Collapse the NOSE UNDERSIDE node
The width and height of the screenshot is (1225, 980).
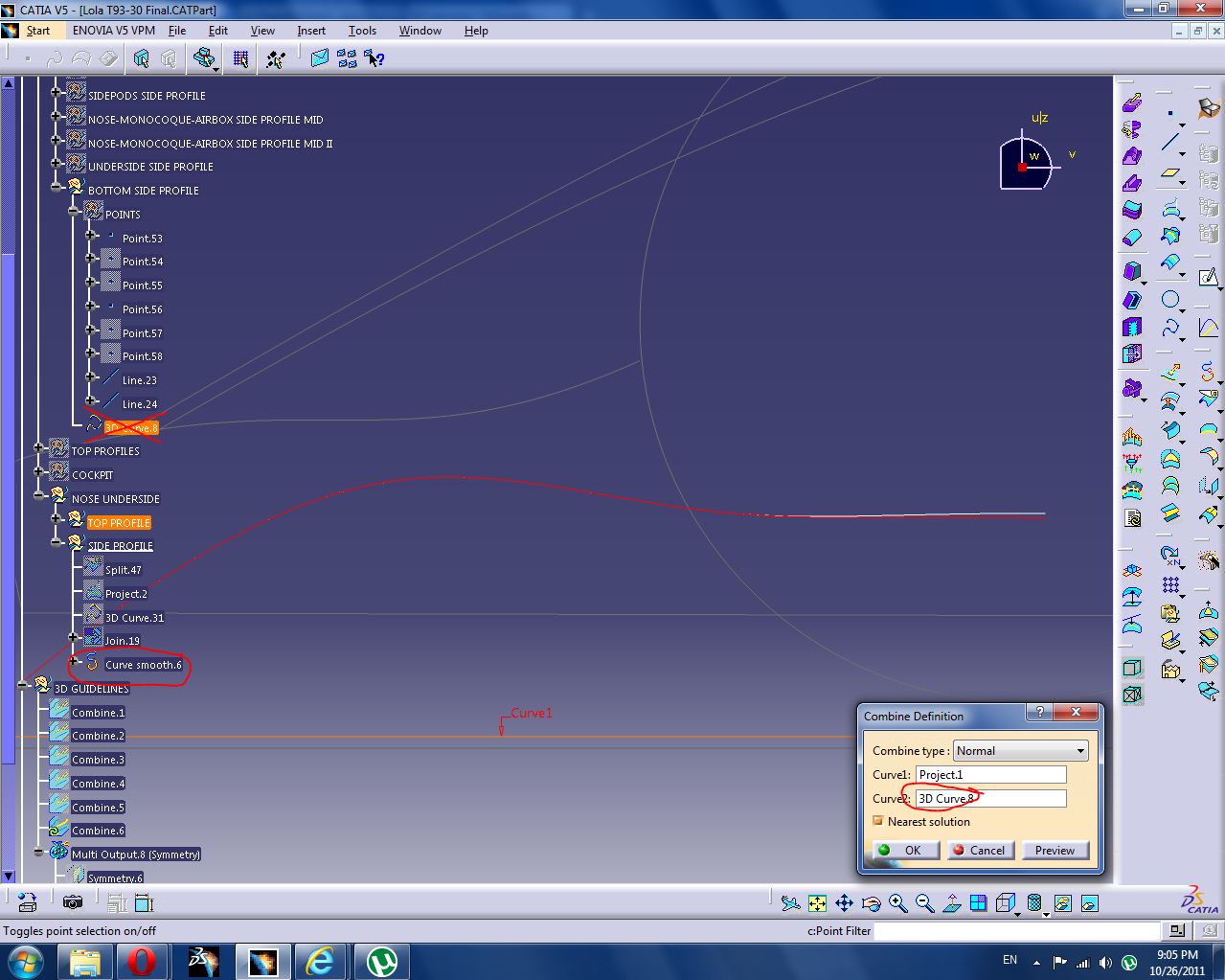point(39,495)
